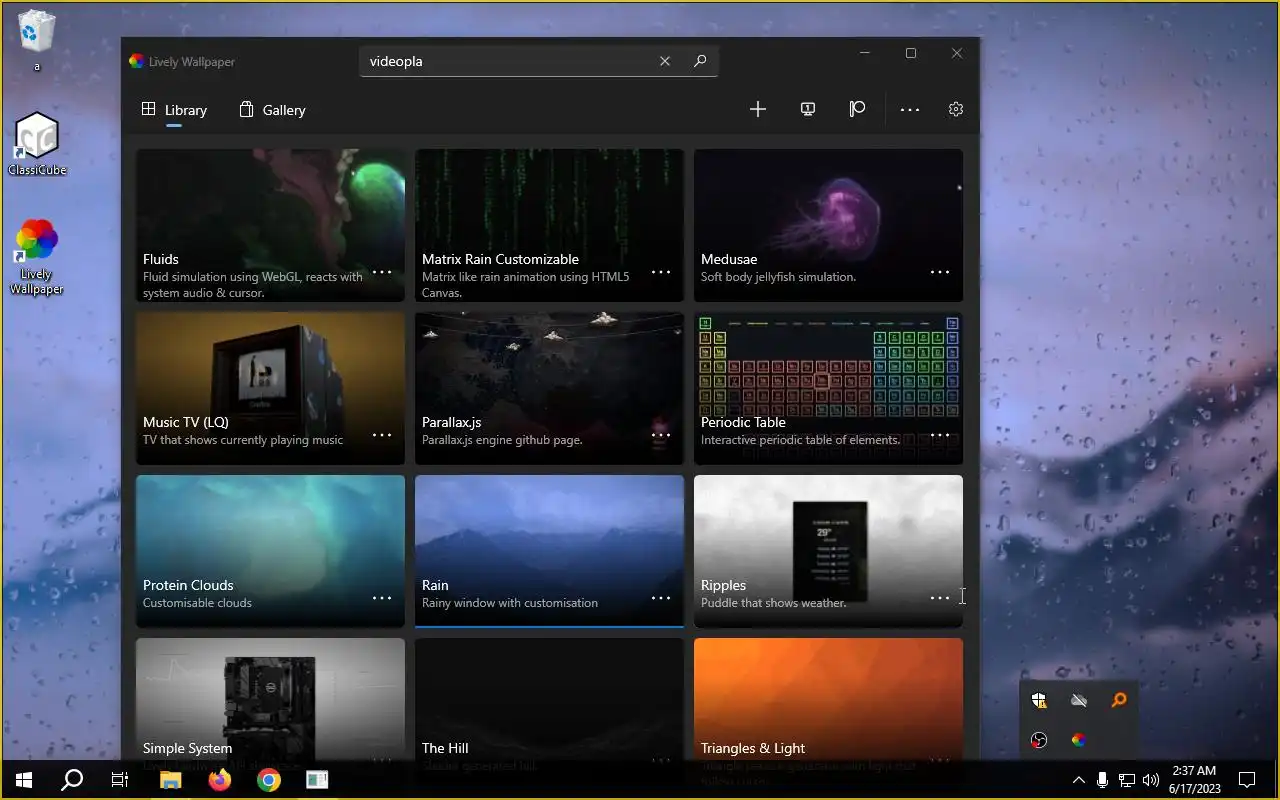Click the flag icon in the Lively toolbar
1280x800 pixels.
coord(857,109)
